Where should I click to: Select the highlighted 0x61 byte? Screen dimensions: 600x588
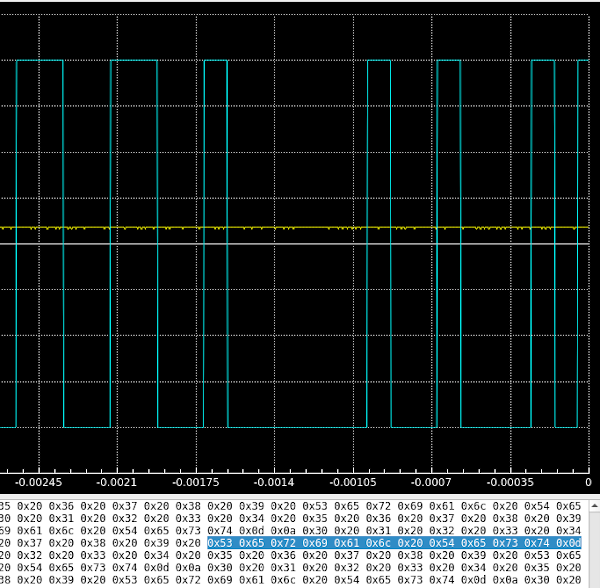347,543
